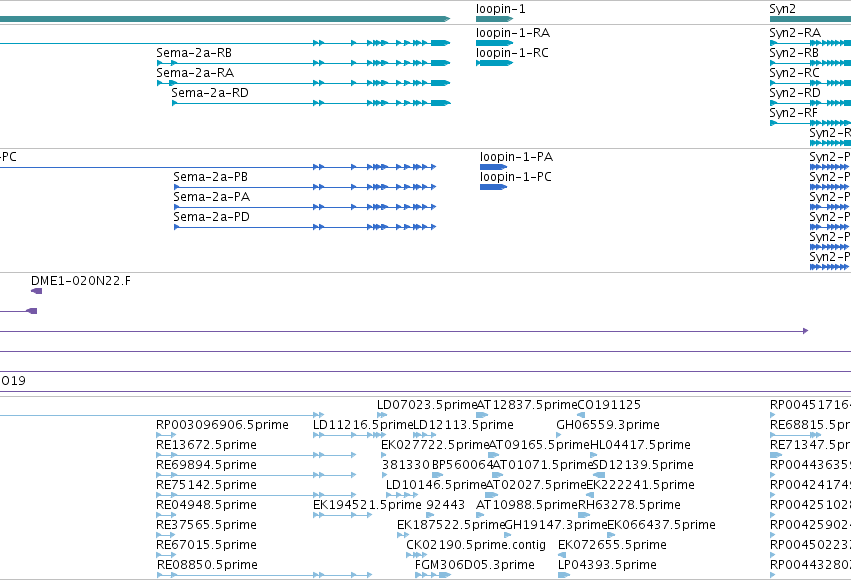The image size is (851, 580).
Task: Click EST AT09165.5prime
Action: click(539, 445)
